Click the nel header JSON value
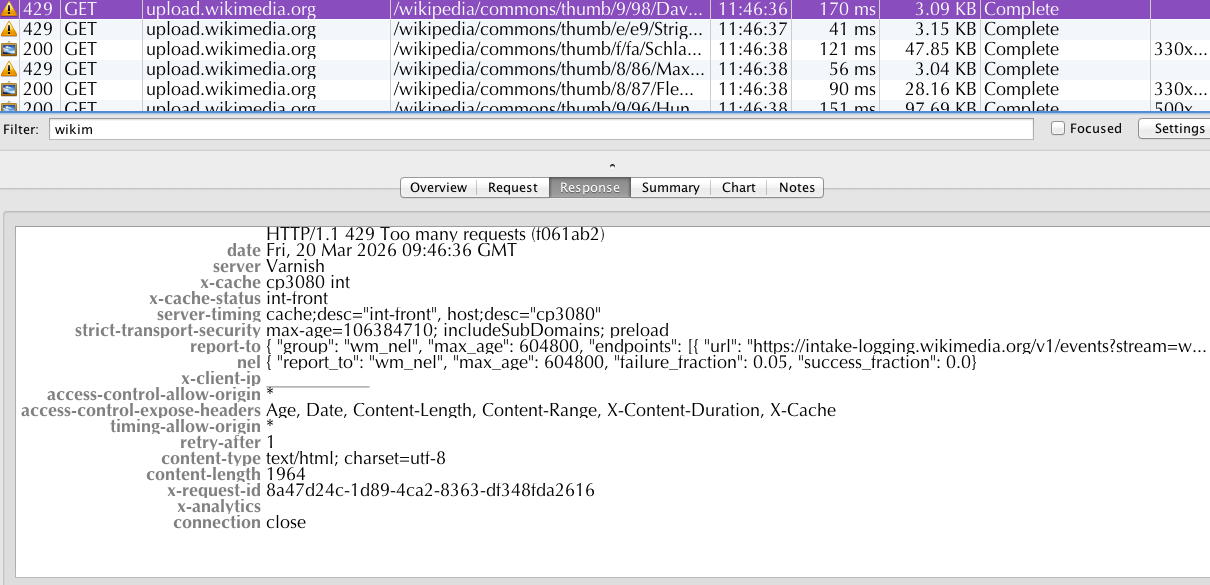1210x585 pixels. point(621,362)
